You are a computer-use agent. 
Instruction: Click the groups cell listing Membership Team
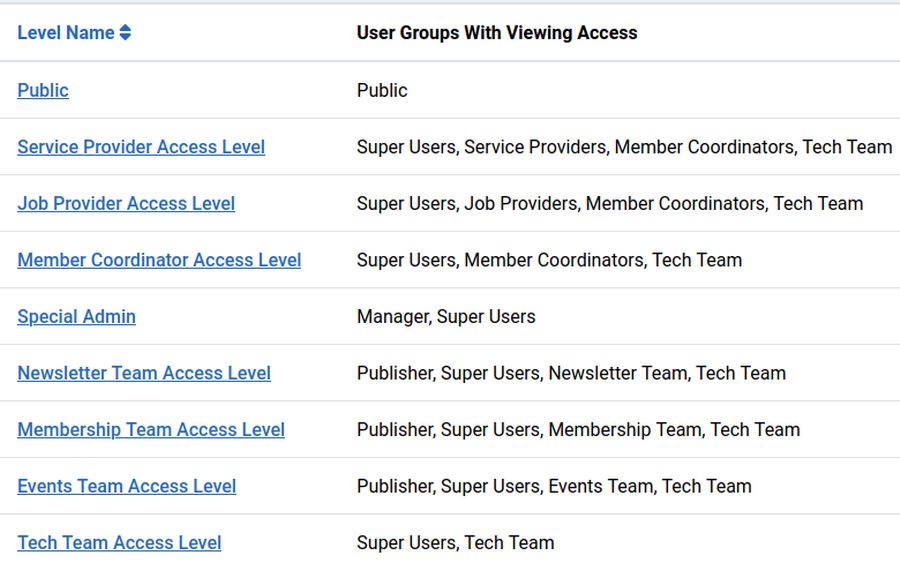[x=578, y=430]
